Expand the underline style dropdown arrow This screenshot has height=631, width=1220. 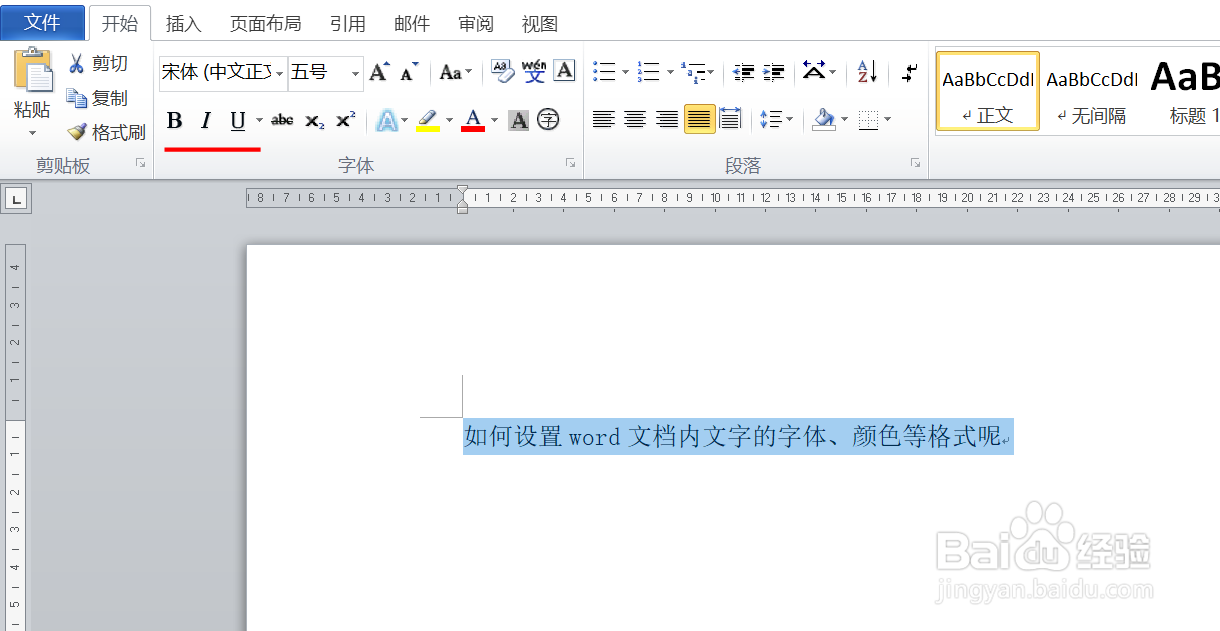pos(259,121)
